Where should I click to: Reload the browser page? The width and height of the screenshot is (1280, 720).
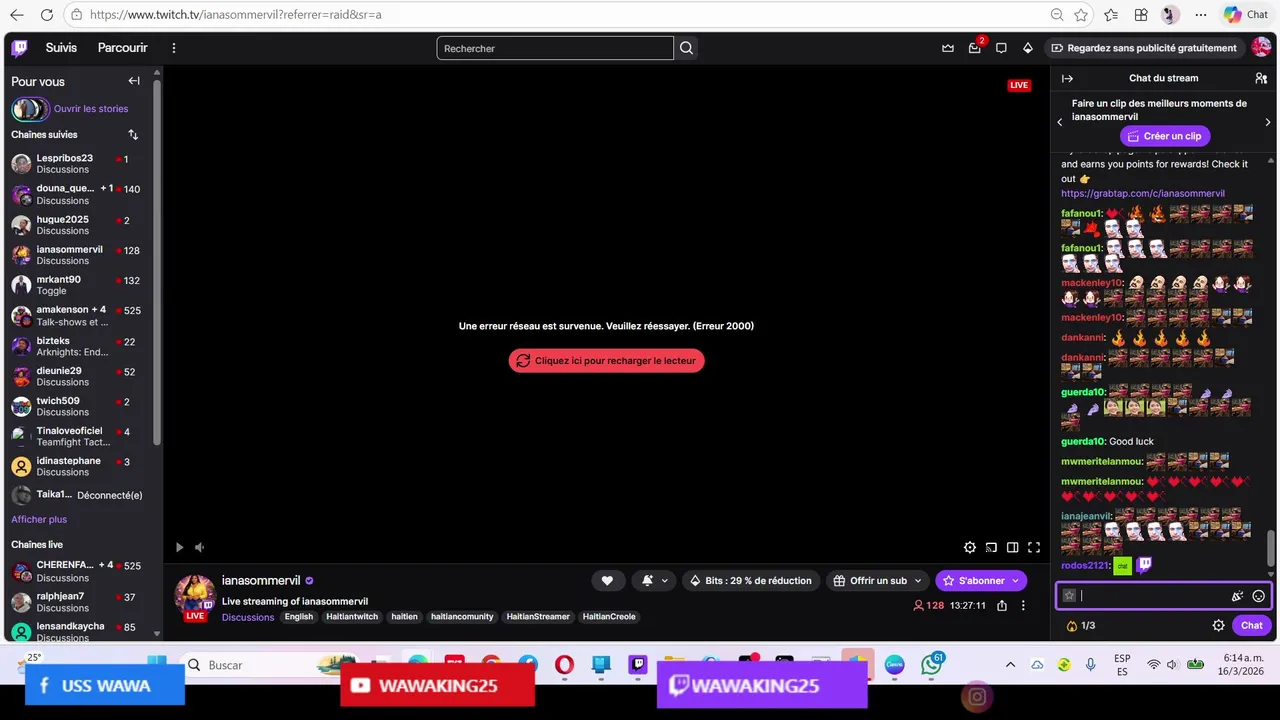pyautogui.click(x=46, y=15)
